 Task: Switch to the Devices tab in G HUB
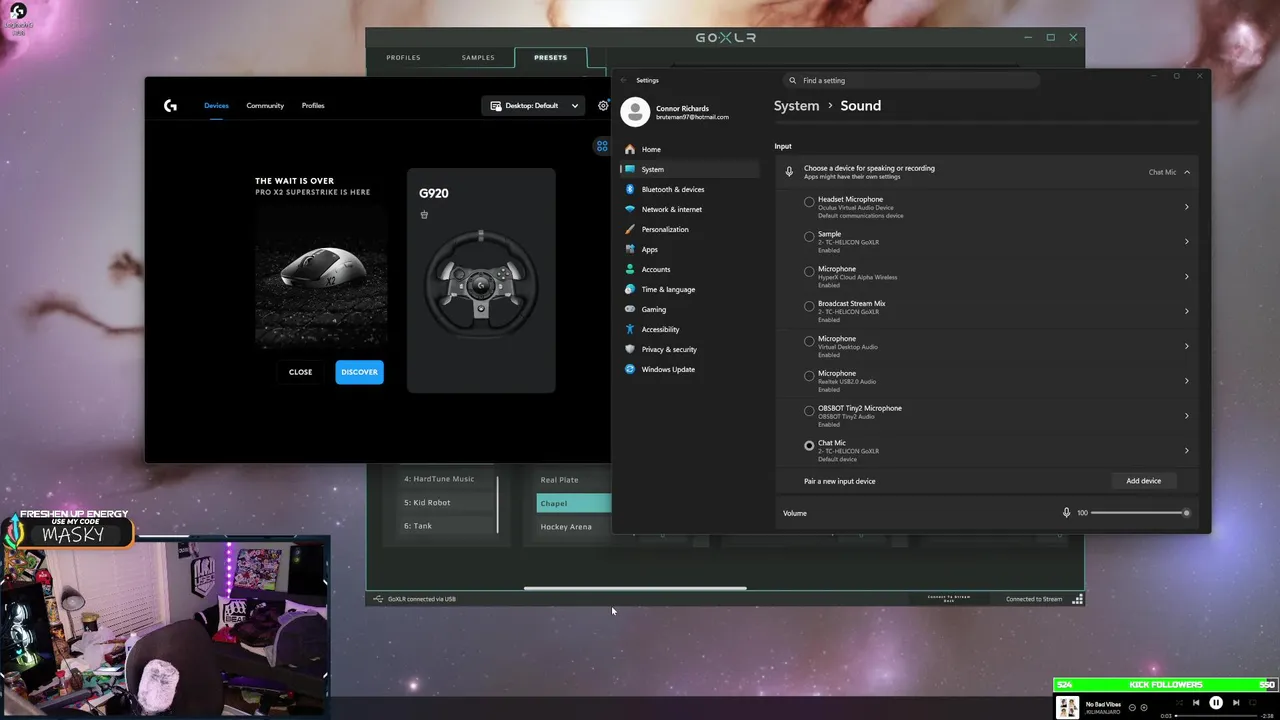216,106
